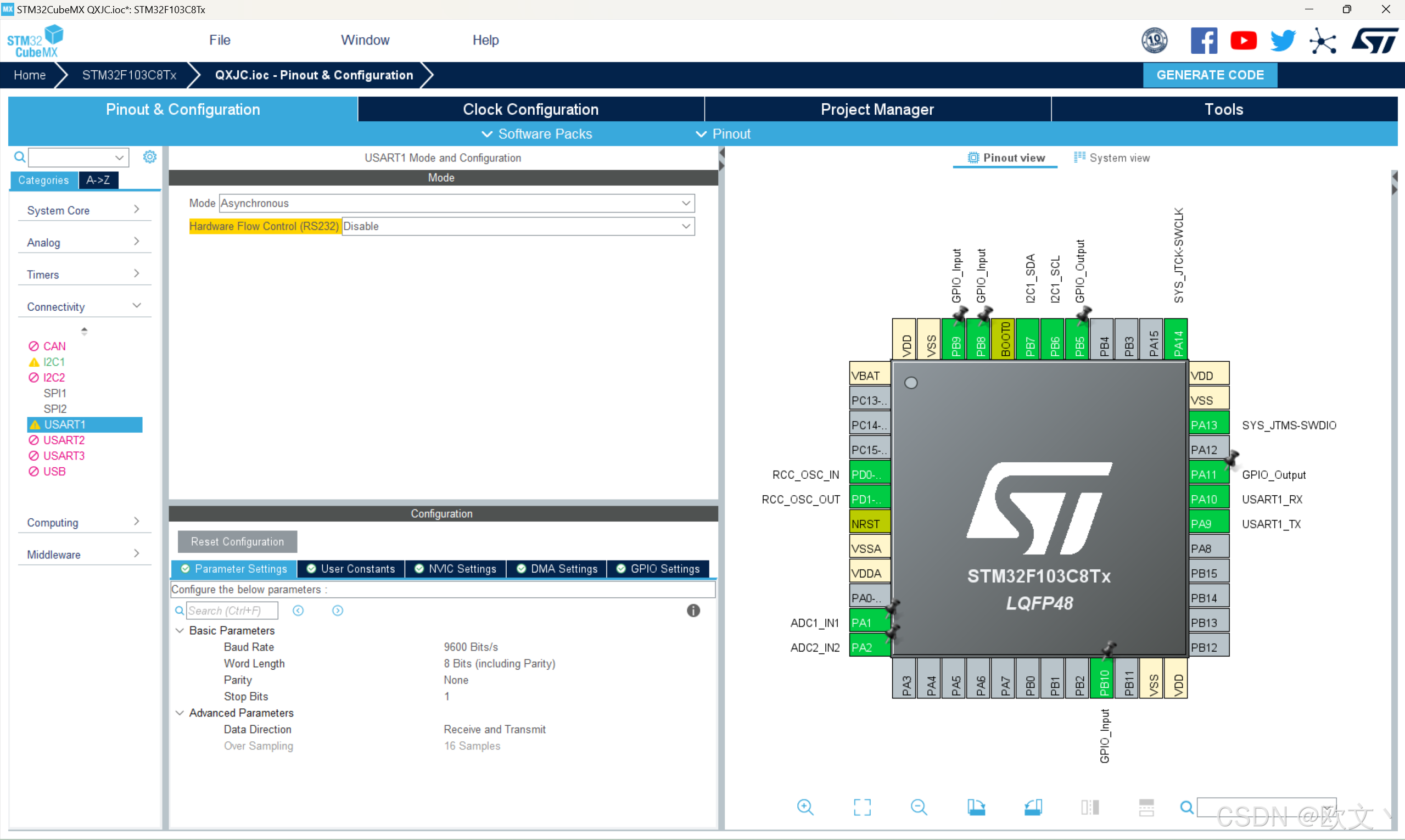Rotate the chip counter-clockwise icon
The height and width of the screenshot is (840, 1405).
coord(1033,807)
